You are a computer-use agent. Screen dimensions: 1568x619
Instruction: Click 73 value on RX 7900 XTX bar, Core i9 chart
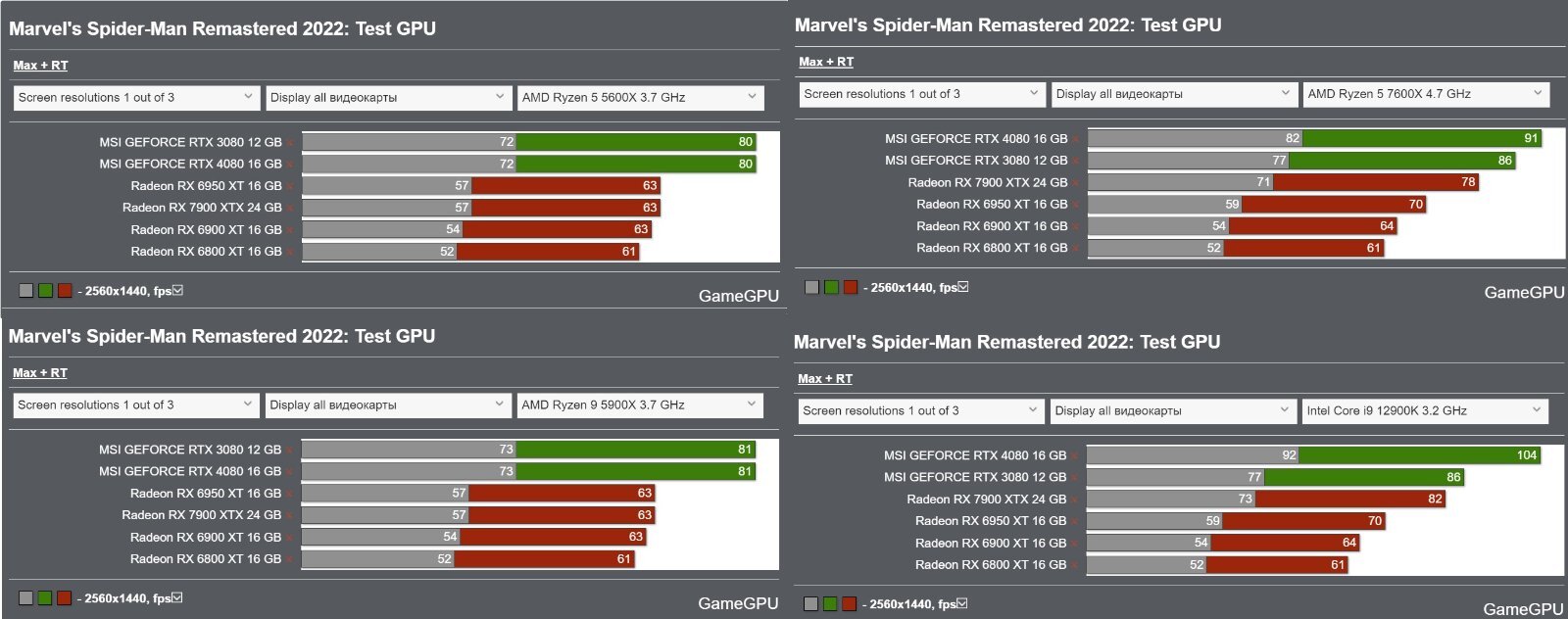coord(1245,500)
